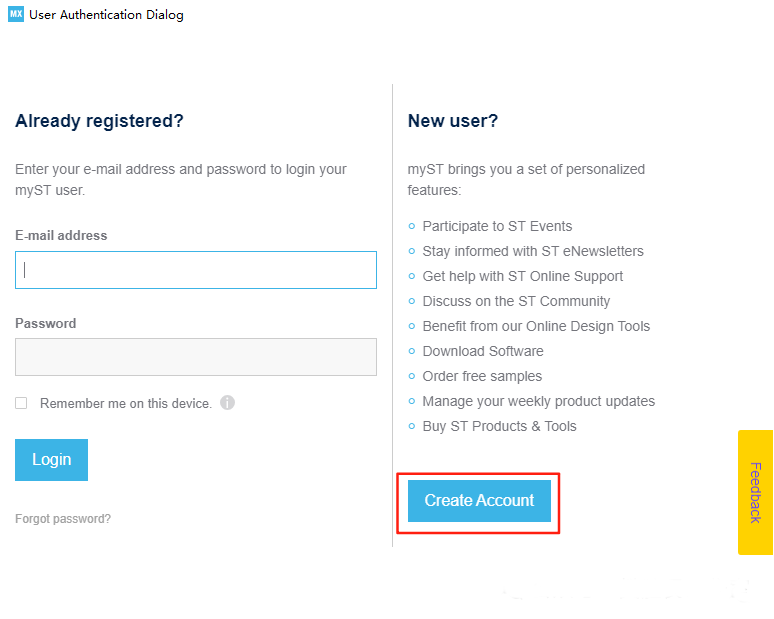
Task: Enable the Remember me on this device checkbox
Action: pyautogui.click(x=21, y=403)
